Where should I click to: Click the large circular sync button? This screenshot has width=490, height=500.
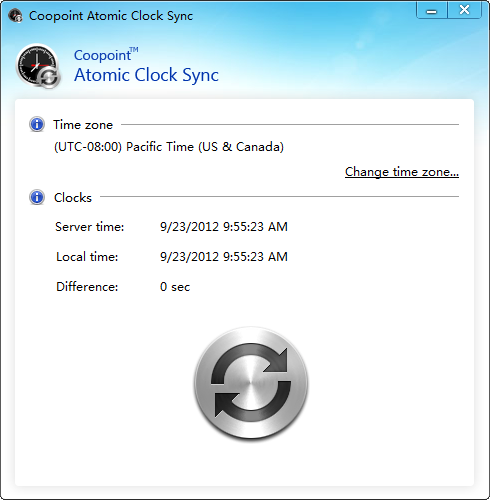[251, 383]
